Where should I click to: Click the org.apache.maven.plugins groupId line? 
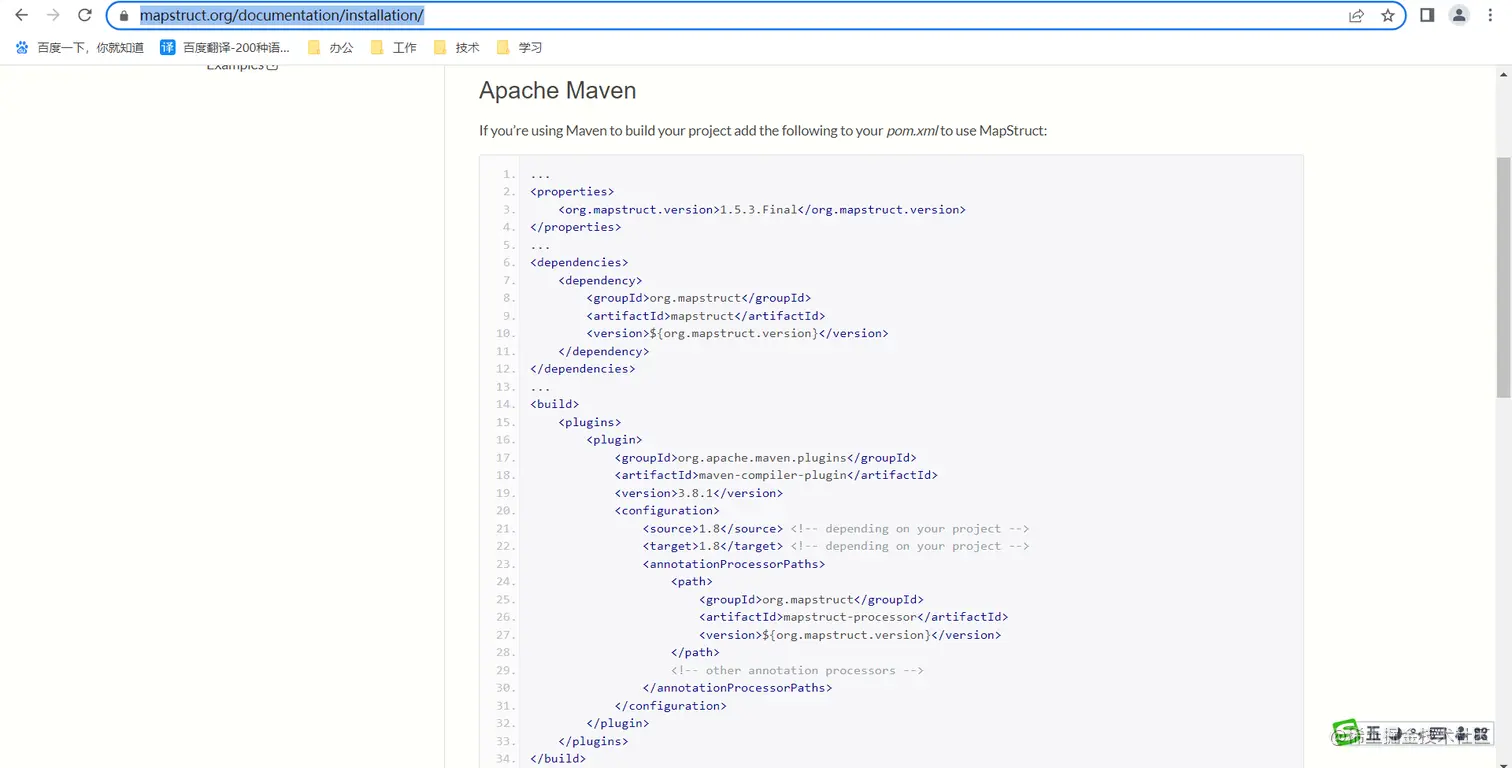coord(766,458)
